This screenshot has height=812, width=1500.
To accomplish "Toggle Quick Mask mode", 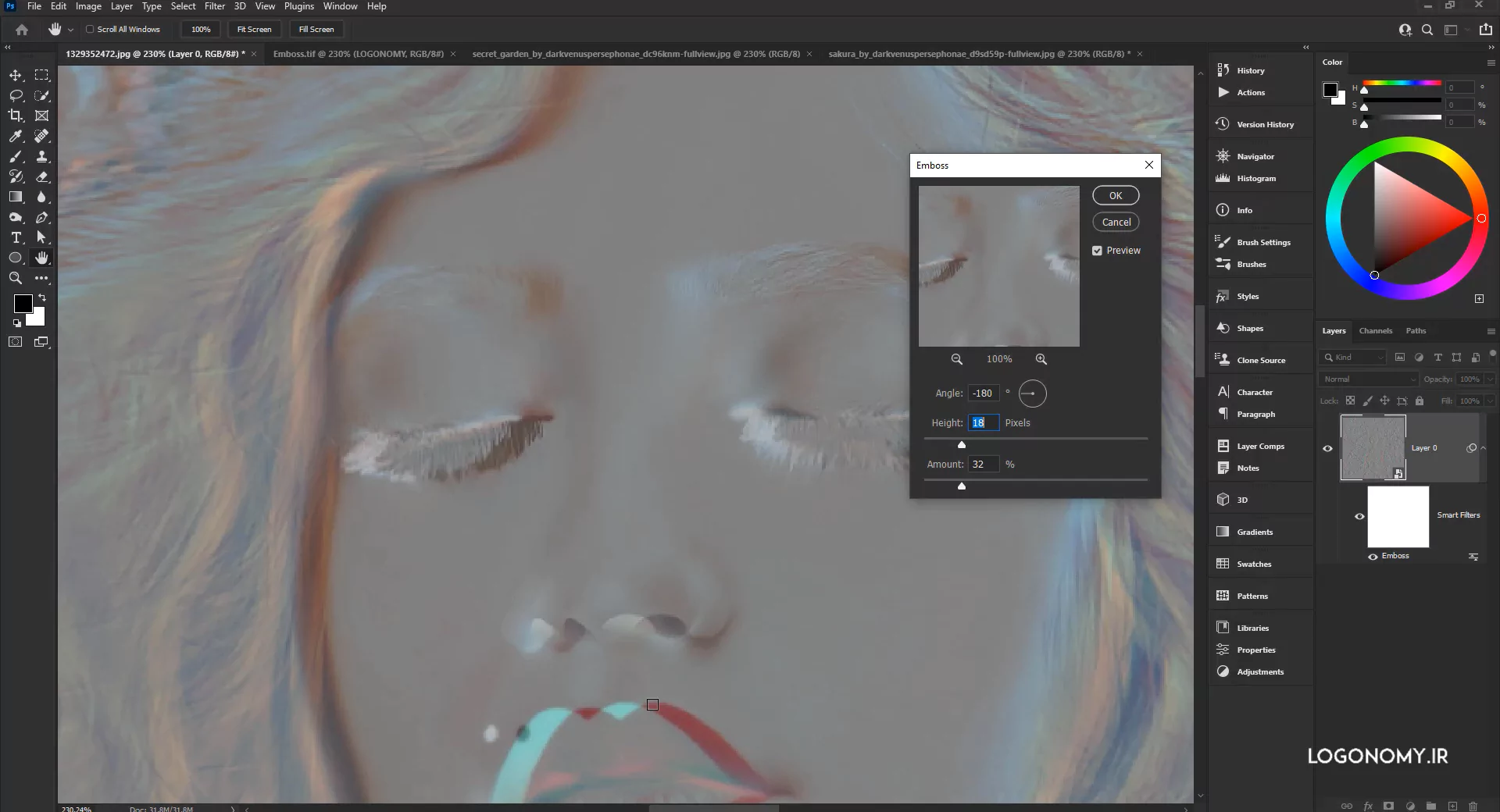I will point(16,342).
